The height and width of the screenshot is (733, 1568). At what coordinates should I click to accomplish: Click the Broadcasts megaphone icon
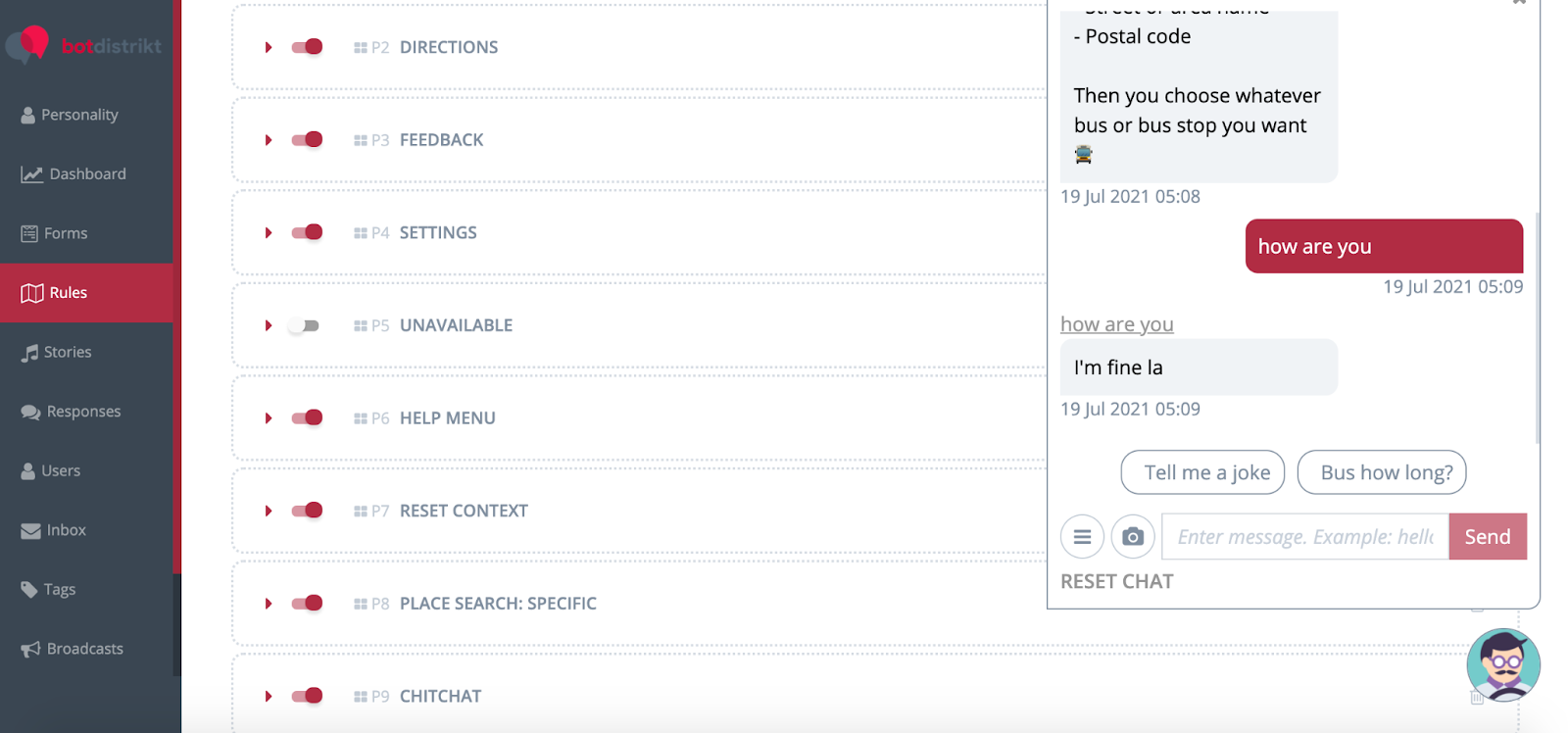(30, 649)
